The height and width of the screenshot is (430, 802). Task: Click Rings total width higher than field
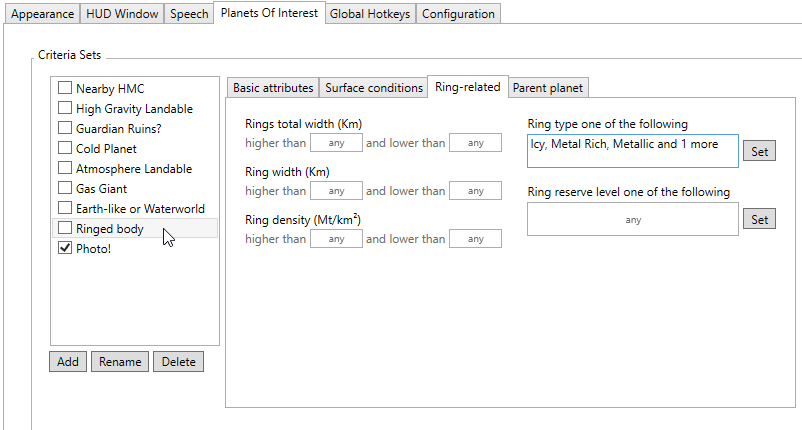tap(336, 143)
